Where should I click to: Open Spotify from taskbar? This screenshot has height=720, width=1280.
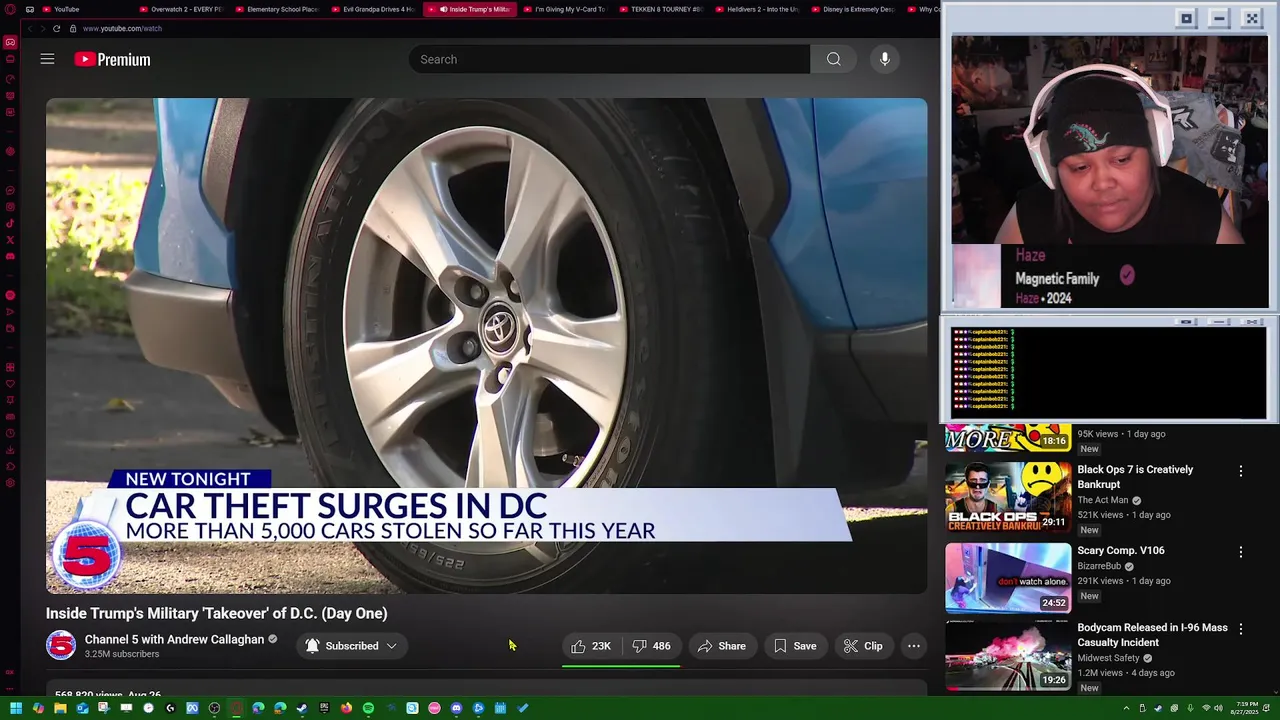click(368, 708)
